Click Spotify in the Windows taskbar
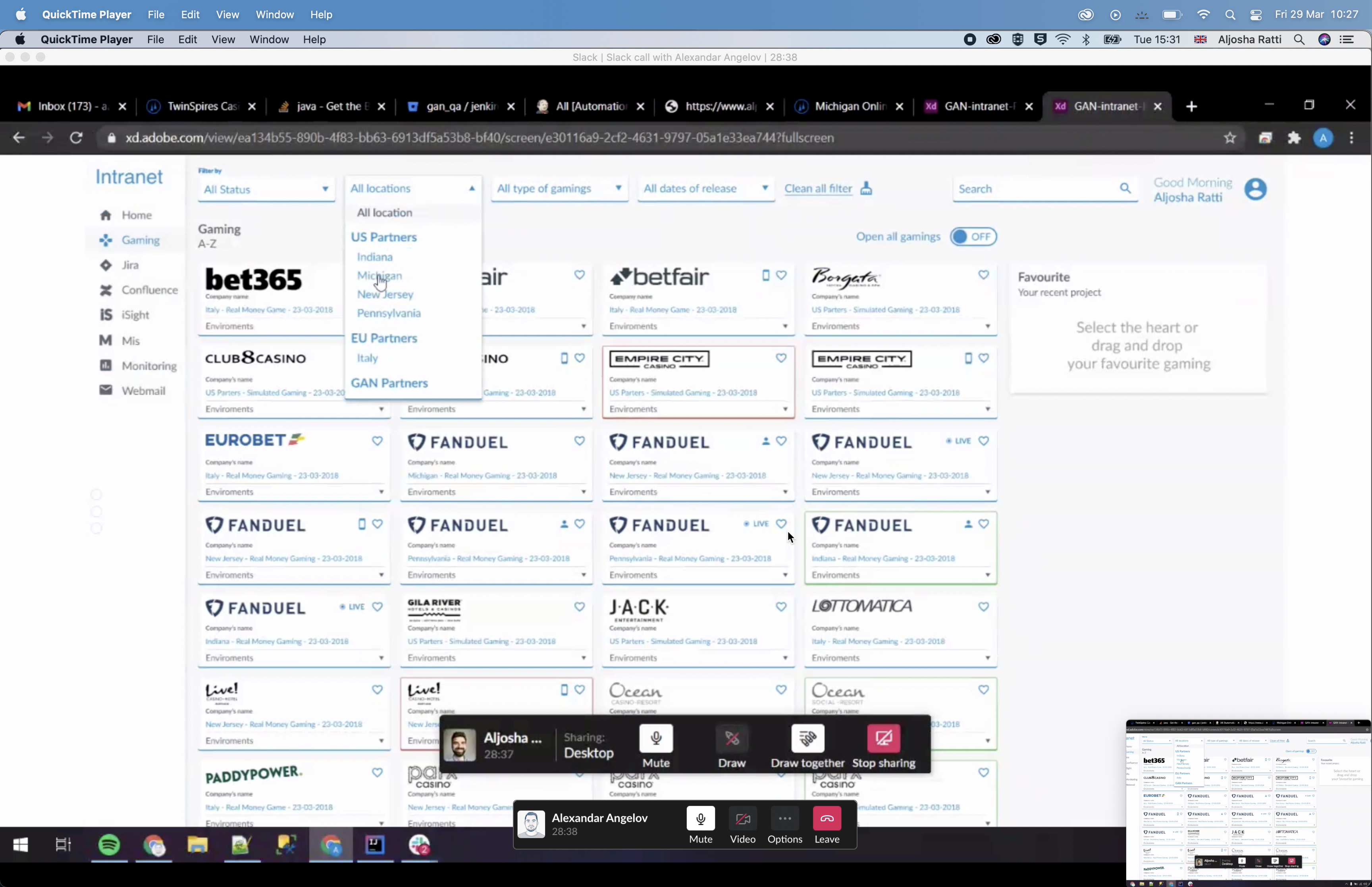The width and height of the screenshot is (1372, 887). (110, 845)
